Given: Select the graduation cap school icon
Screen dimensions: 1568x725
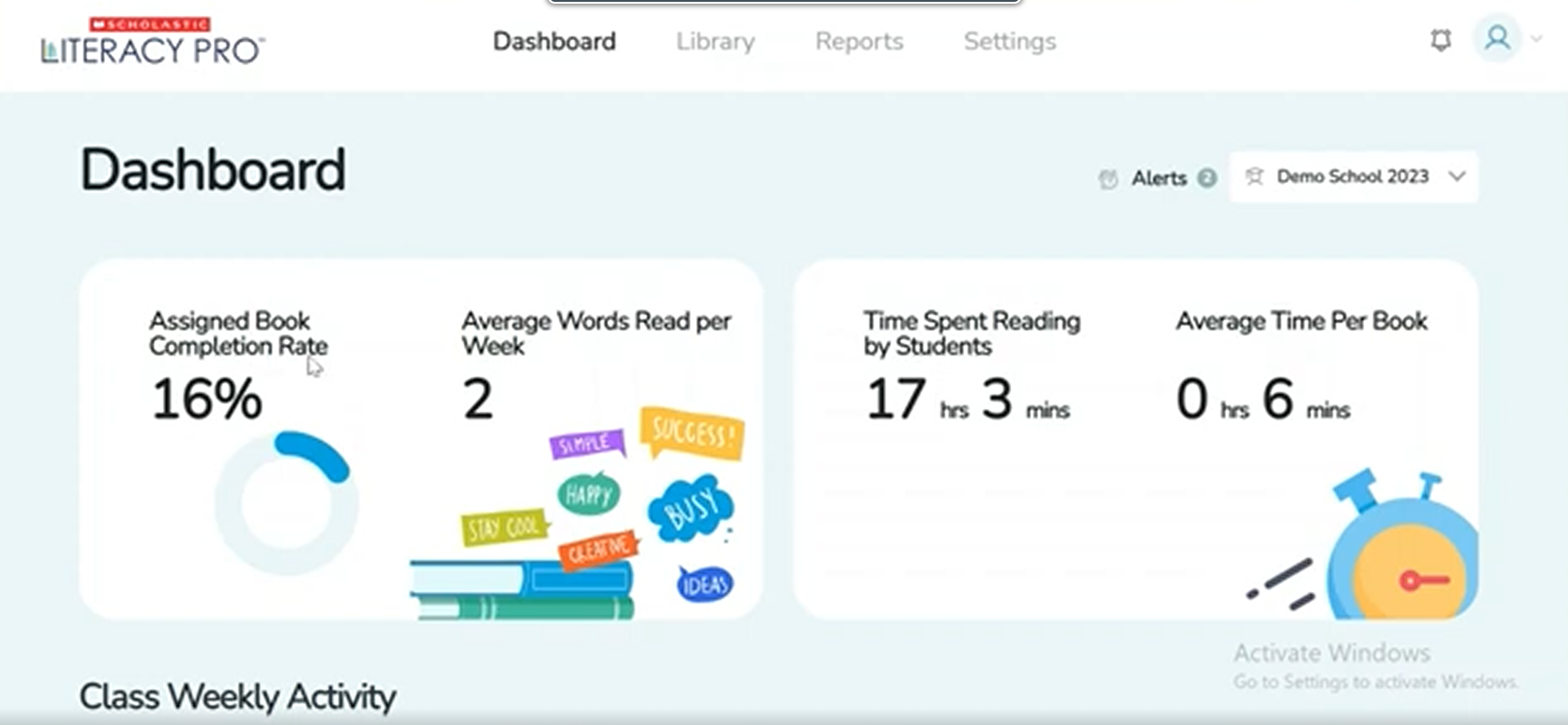Looking at the screenshot, I should click(1253, 176).
